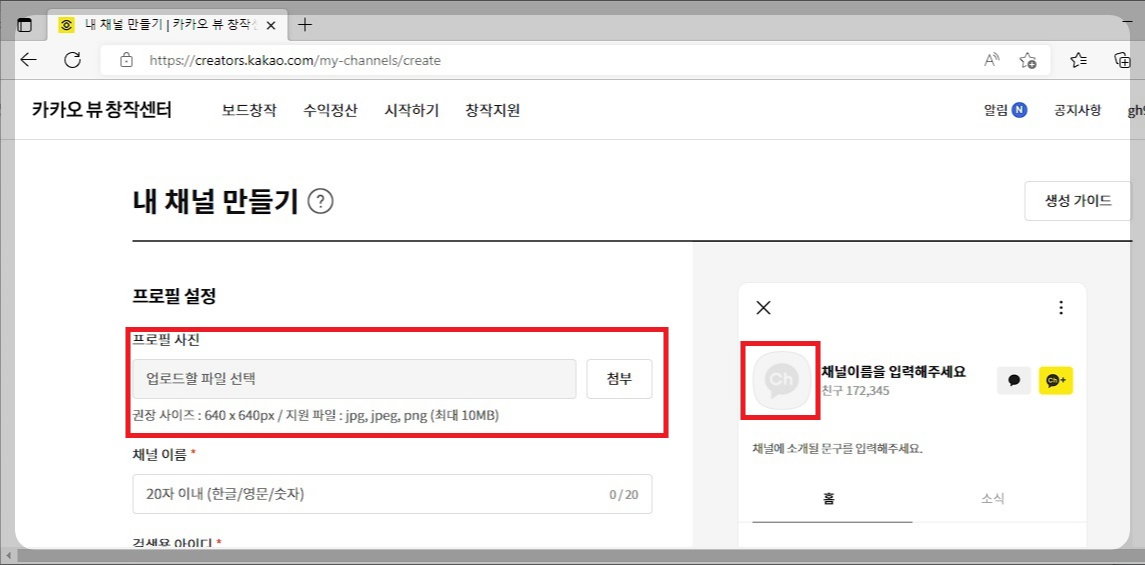Viewport: 1145px width, 565px height.
Task: Click the read aloud icon
Action: click(x=992, y=60)
